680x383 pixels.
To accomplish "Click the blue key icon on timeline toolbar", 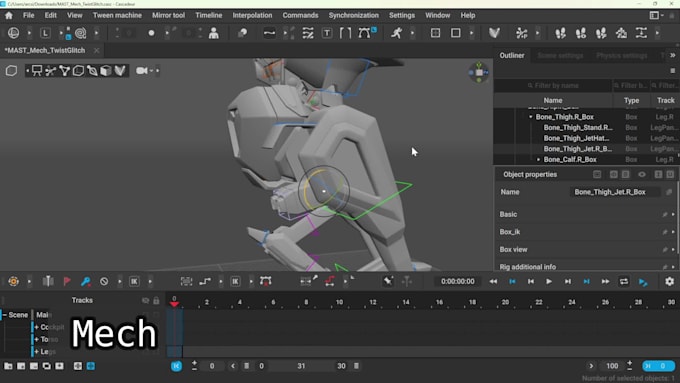I will tap(85, 282).
